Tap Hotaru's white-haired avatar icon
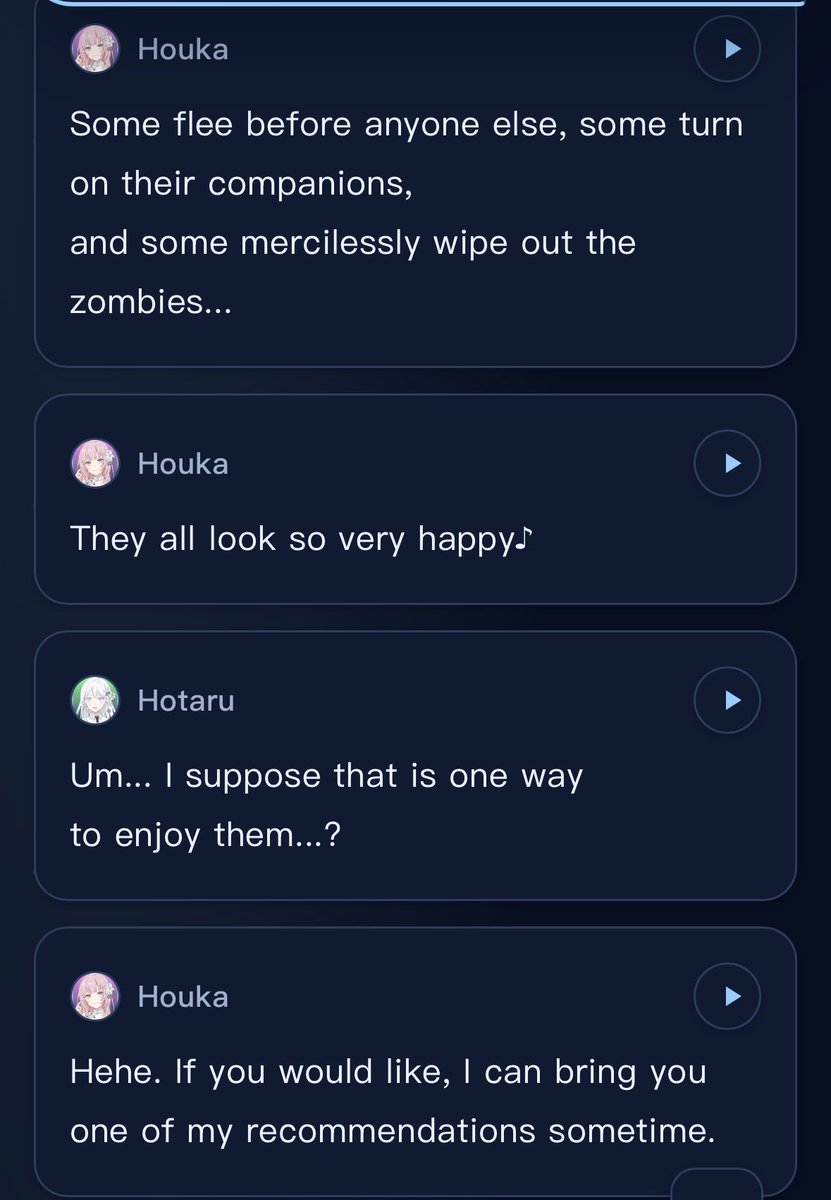Viewport: 831px width, 1200px height. click(x=95, y=700)
